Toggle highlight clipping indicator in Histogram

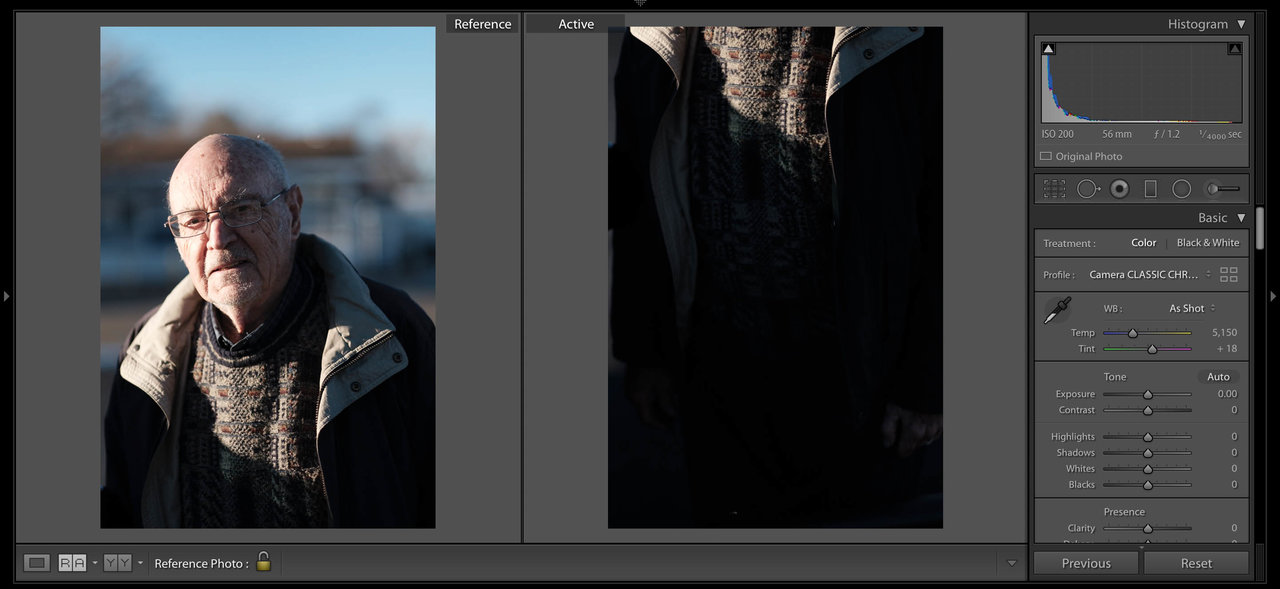coord(1234,48)
